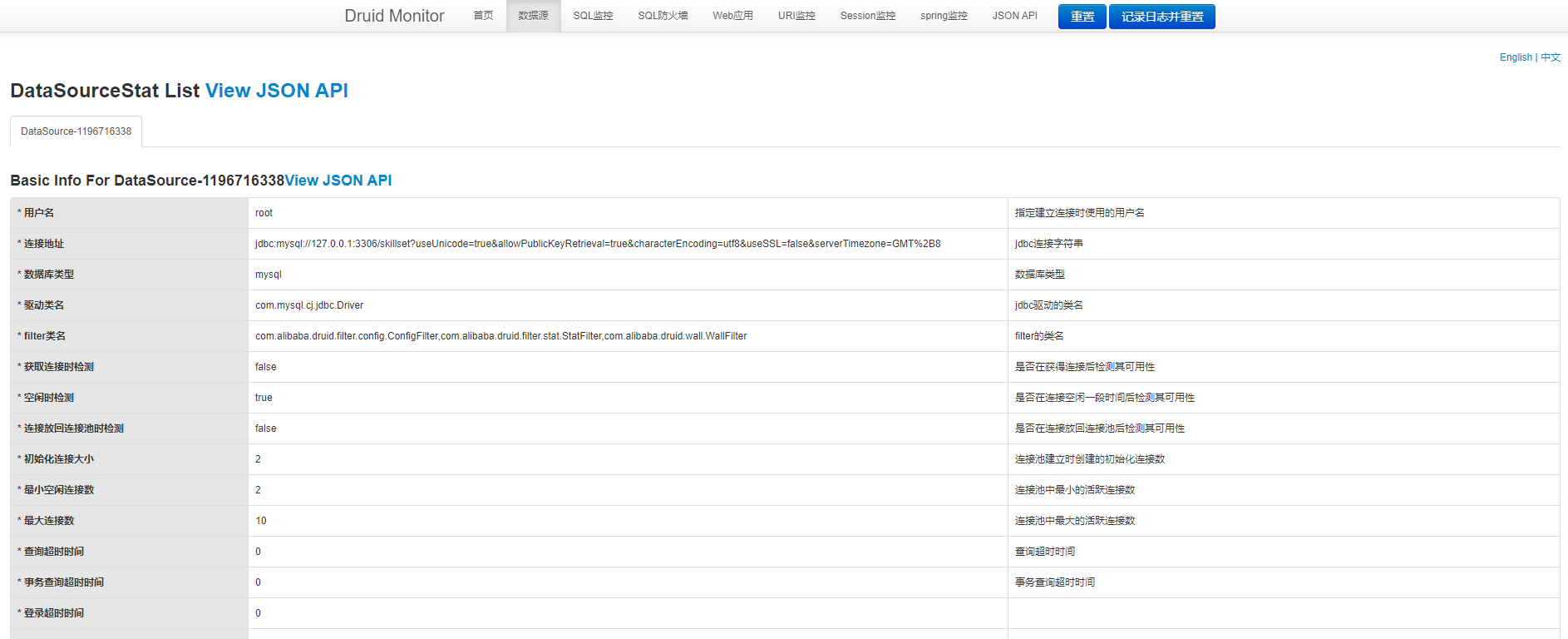
Task: Click description jdbc连接字符串
Action: (1049, 244)
